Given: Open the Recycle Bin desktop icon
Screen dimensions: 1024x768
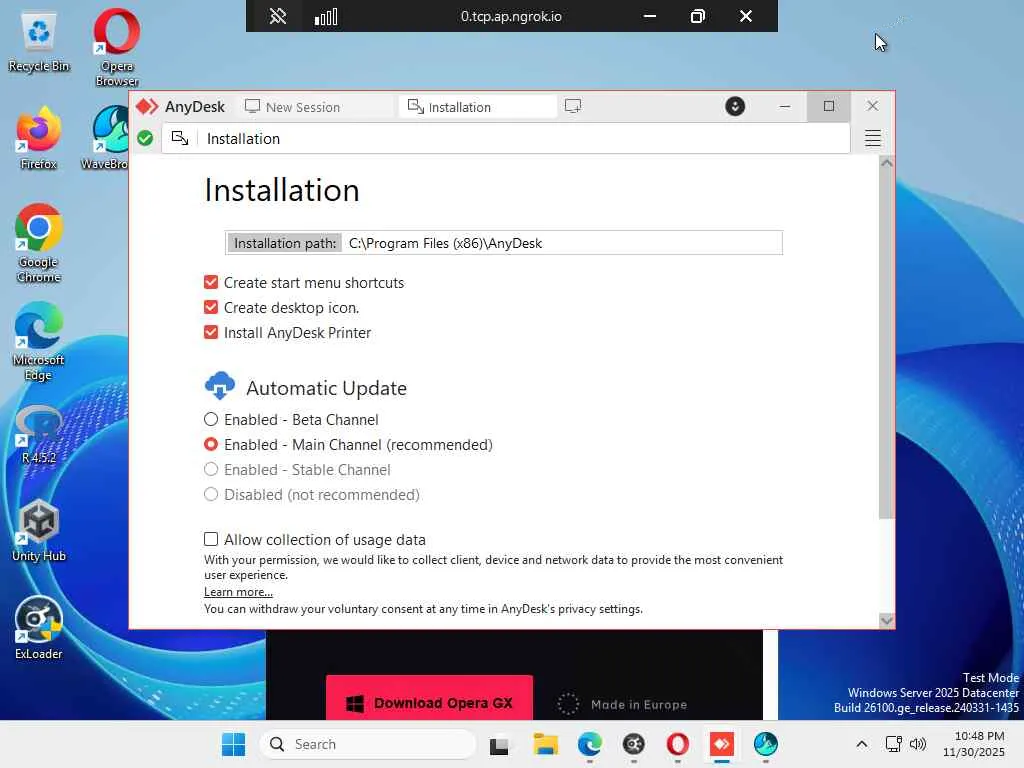Looking at the screenshot, I should 39,42.
